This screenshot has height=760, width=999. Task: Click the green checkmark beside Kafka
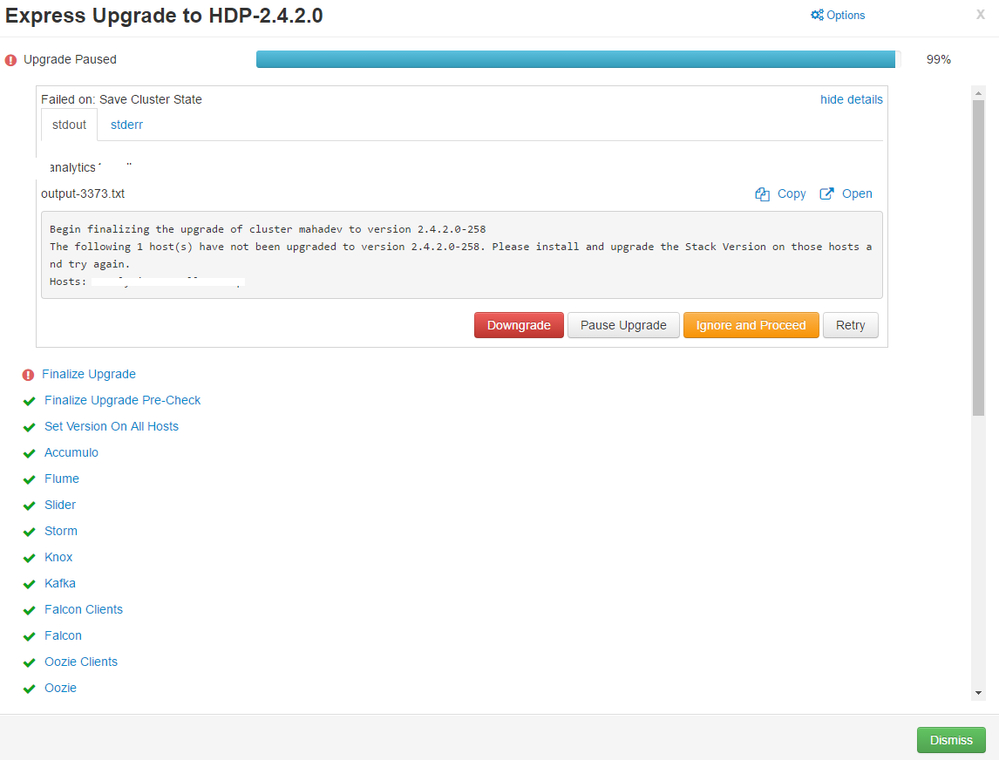28,583
